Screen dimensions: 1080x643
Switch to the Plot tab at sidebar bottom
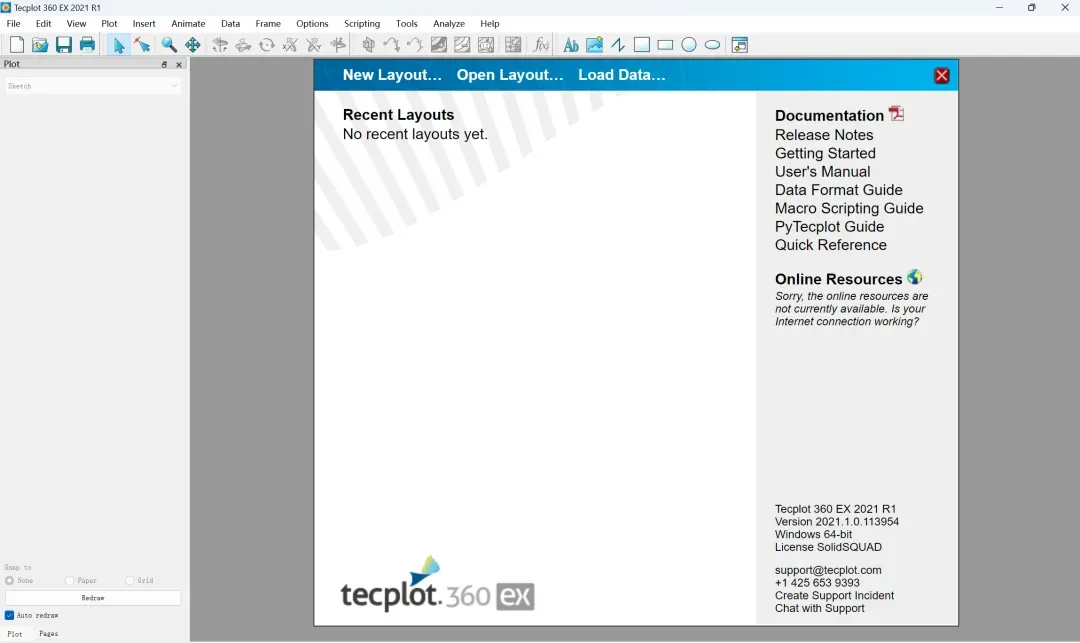(x=14, y=633)
